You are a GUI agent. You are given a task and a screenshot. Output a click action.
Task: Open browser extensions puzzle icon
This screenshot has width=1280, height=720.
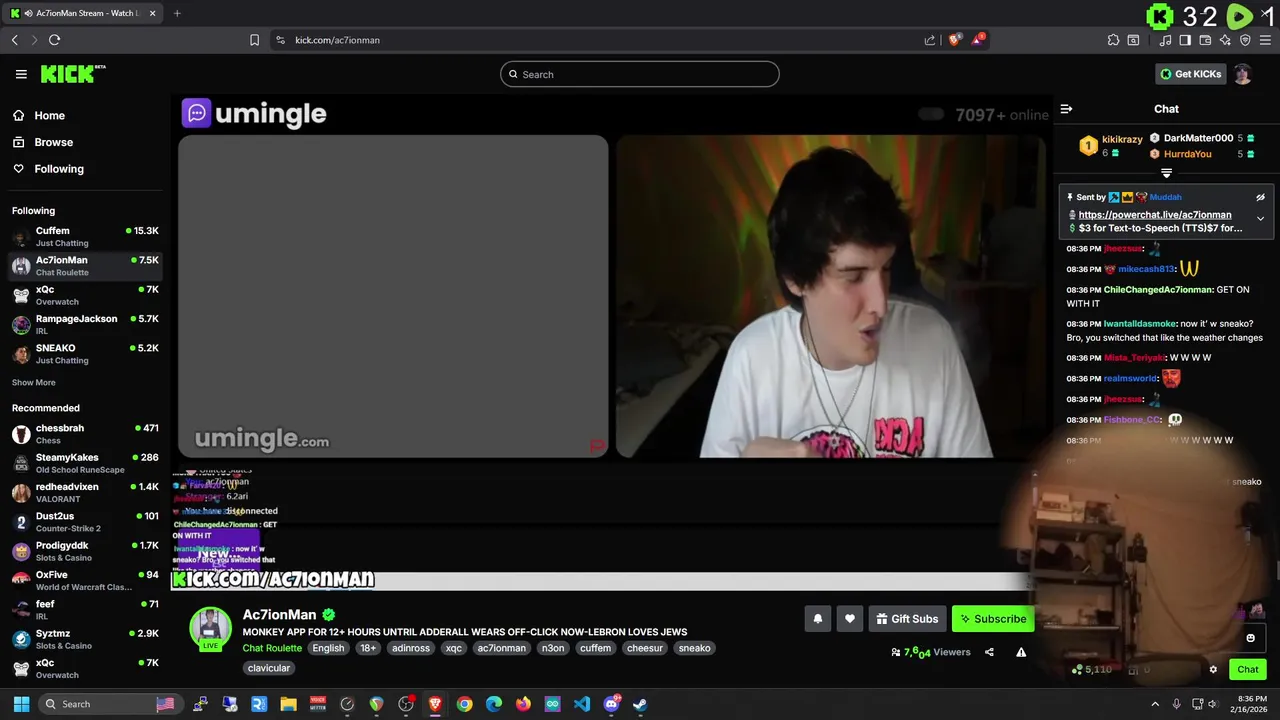(x=1113, y=40)
